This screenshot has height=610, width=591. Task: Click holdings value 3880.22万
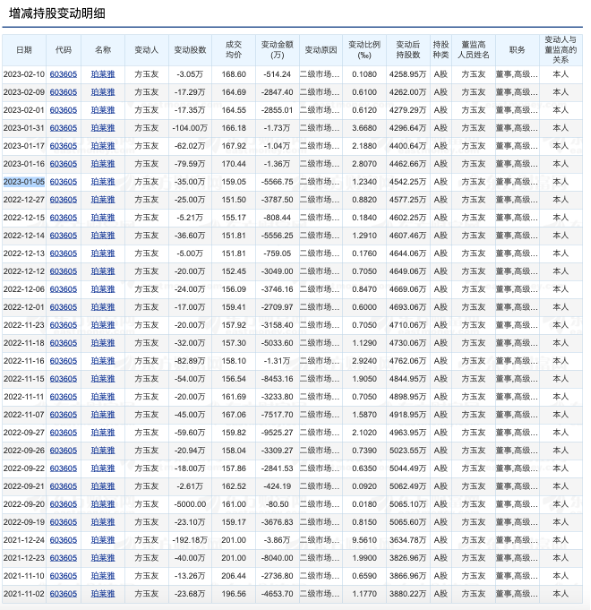(x=408, y=594)
